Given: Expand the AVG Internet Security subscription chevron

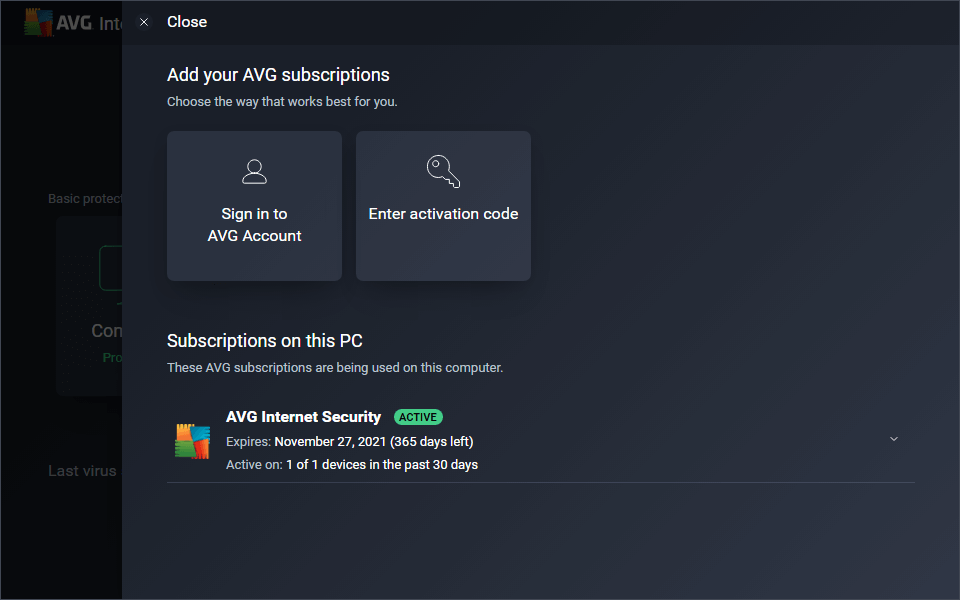Looking at the screenshot, I should tap(894, 439).
